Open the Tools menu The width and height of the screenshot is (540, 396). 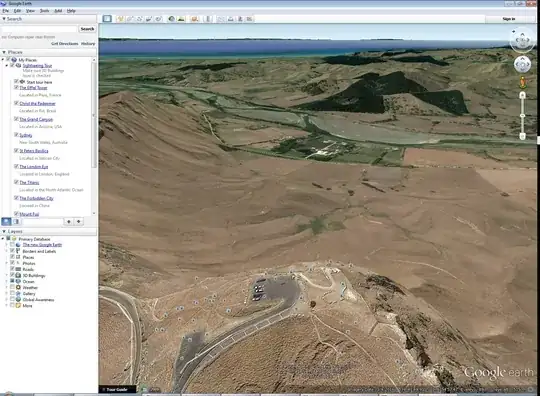(x=44, y=11)
